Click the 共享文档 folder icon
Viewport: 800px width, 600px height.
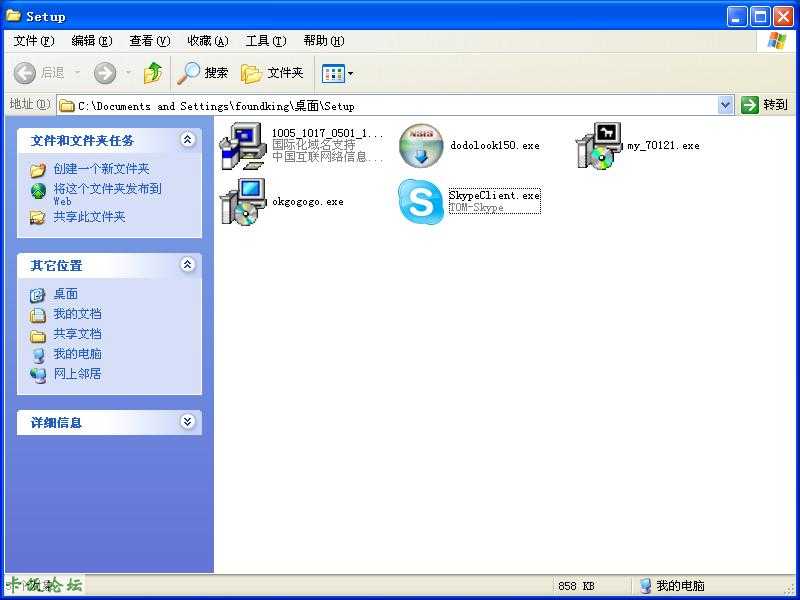click(38, 335)
